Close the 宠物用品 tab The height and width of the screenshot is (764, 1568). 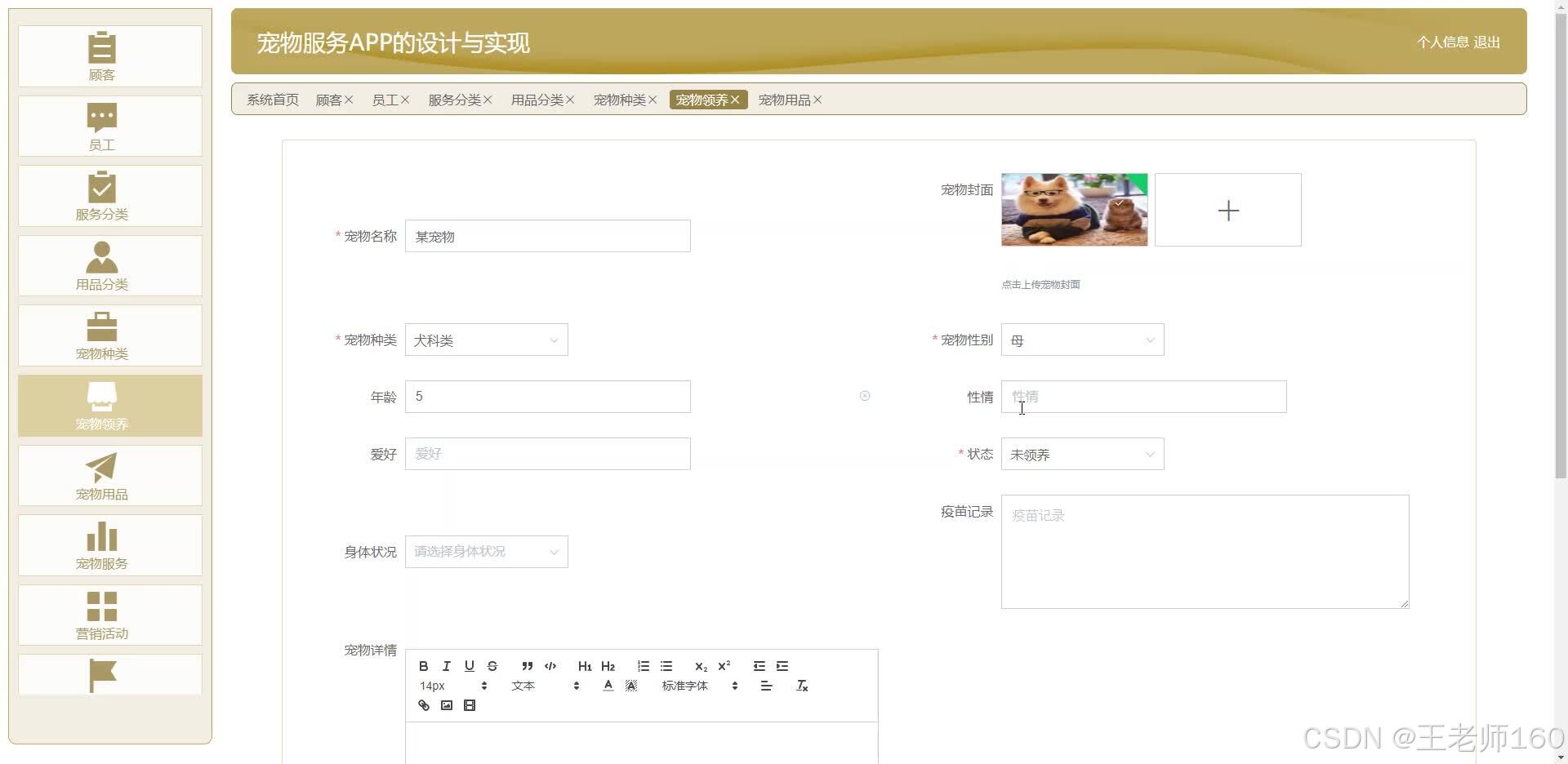[817, 100]
